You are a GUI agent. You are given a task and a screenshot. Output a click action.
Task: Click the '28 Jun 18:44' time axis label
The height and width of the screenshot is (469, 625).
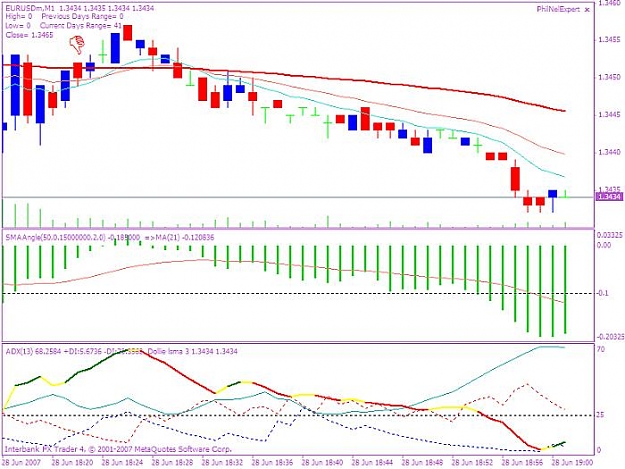tap(373, 463)
